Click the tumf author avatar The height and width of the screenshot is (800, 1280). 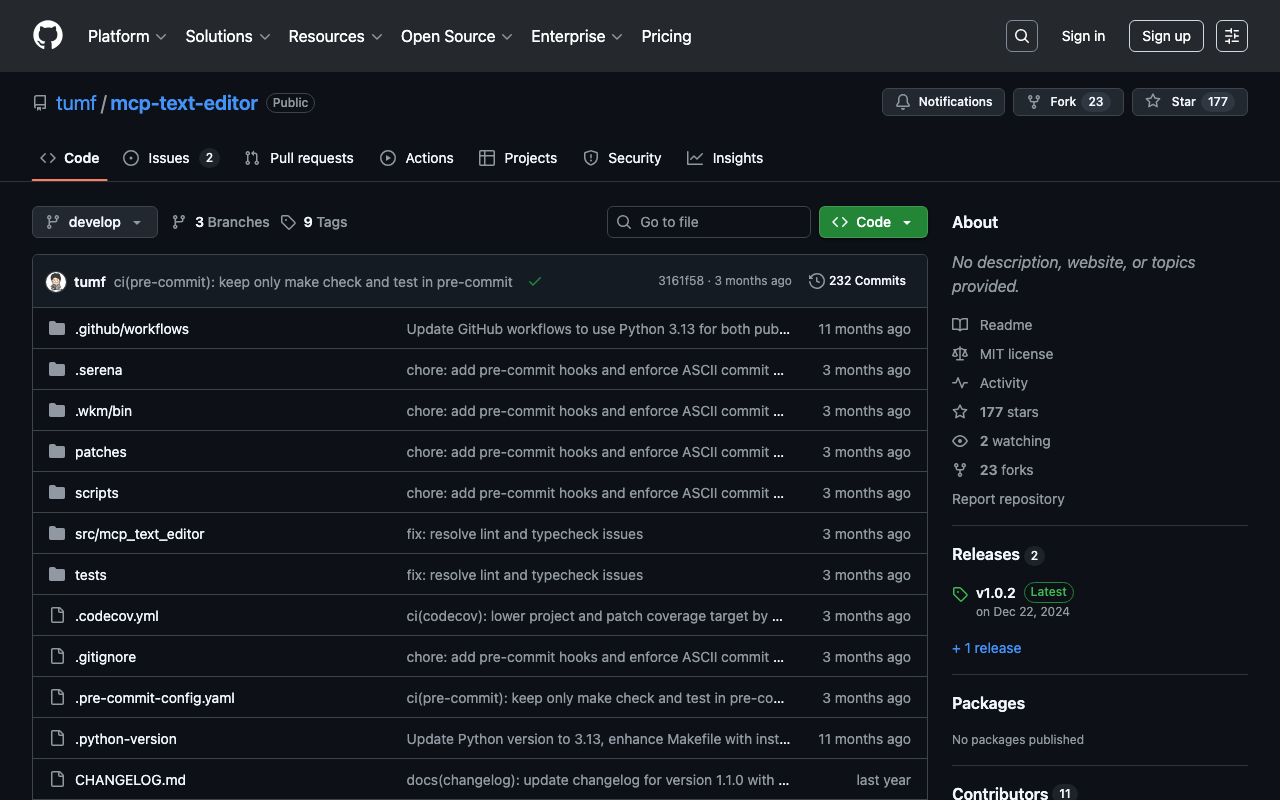click(56, 282)
